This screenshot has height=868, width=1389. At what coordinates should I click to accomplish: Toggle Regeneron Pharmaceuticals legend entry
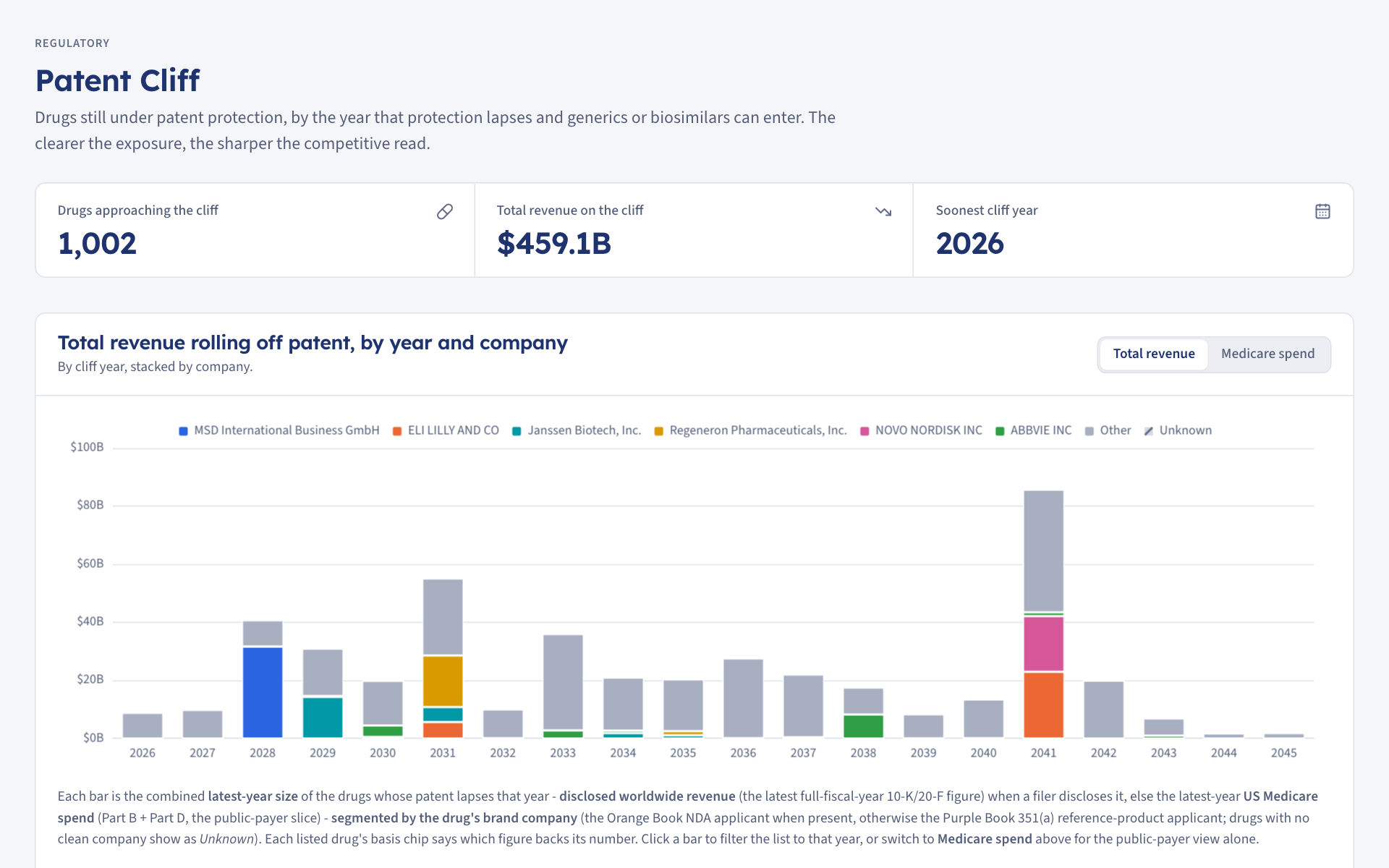pos(750,430)
